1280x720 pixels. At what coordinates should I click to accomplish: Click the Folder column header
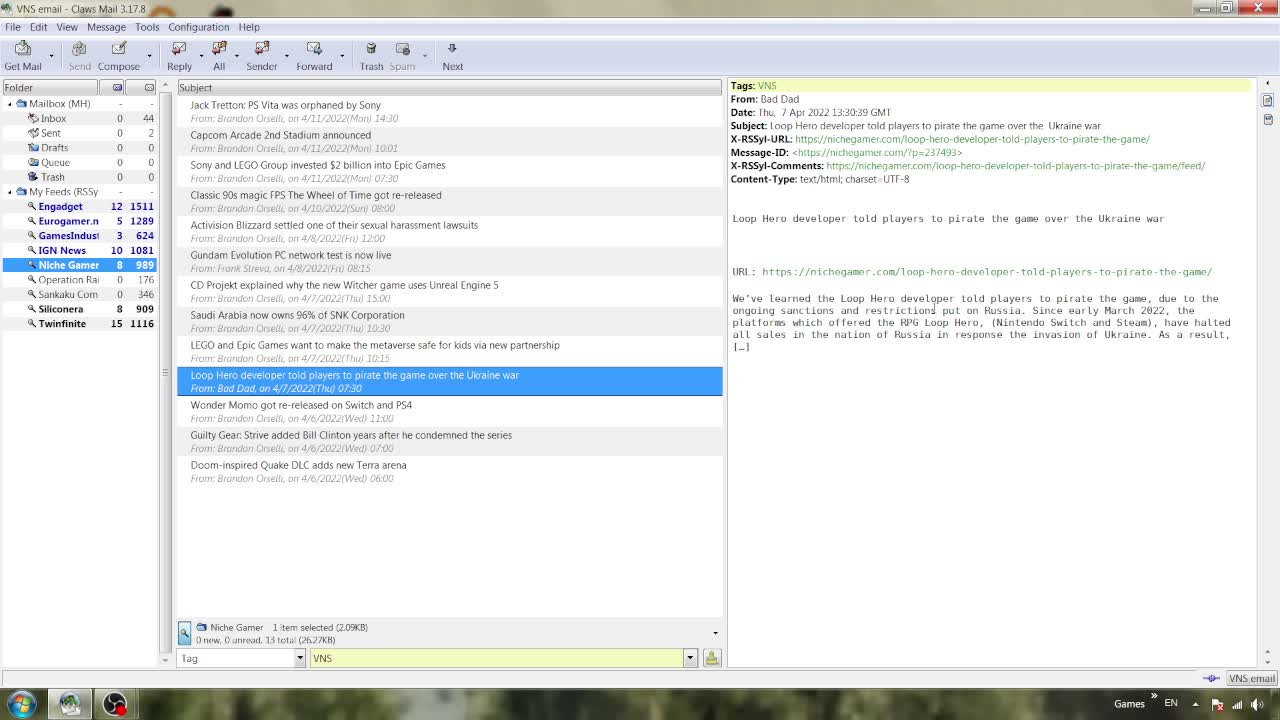[x=50, y=88]
